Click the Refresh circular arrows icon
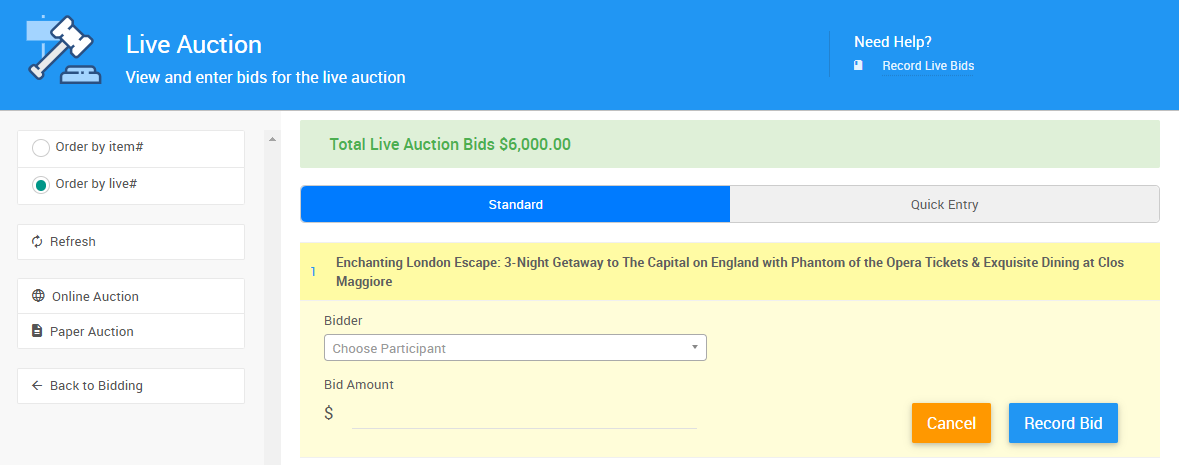Viewport: 1179px width, 465px height. pyautogui.click(x=38, y=242)
